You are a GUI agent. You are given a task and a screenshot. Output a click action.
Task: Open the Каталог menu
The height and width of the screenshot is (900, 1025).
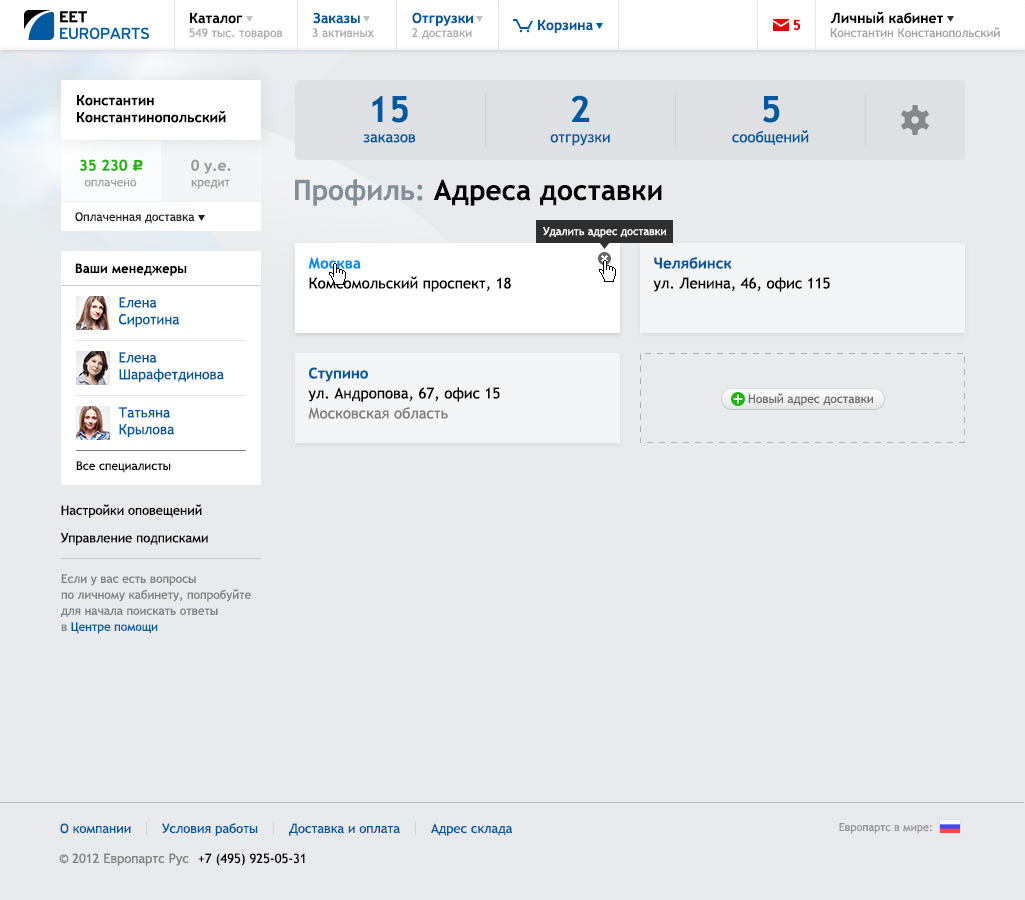220,18
